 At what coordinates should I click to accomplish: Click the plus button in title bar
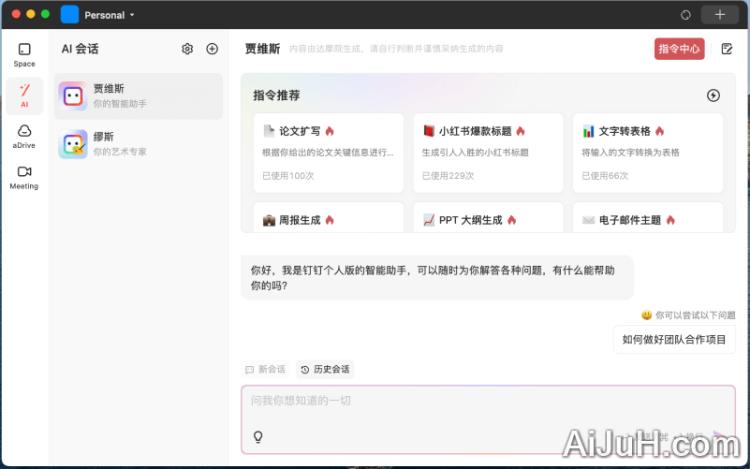click(719, 15)
